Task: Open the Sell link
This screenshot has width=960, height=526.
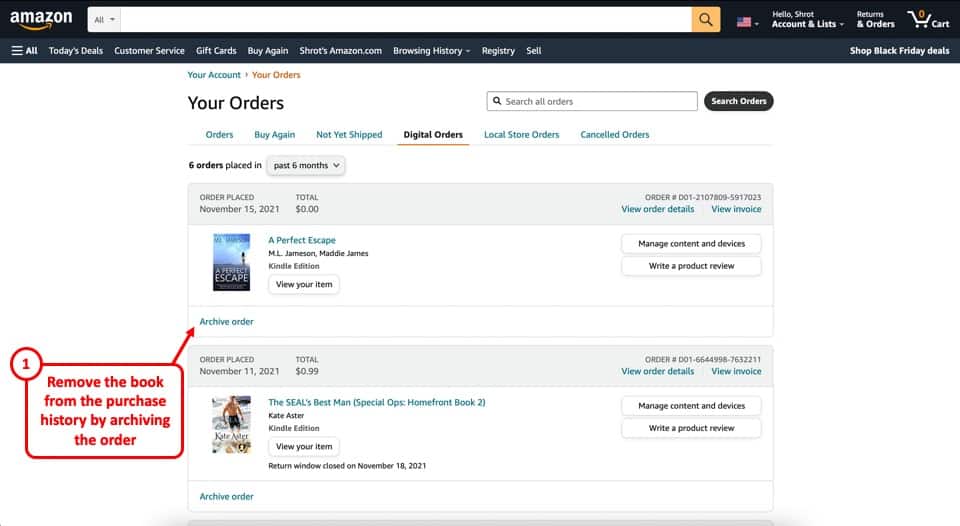Action: [x=533, y=51]
